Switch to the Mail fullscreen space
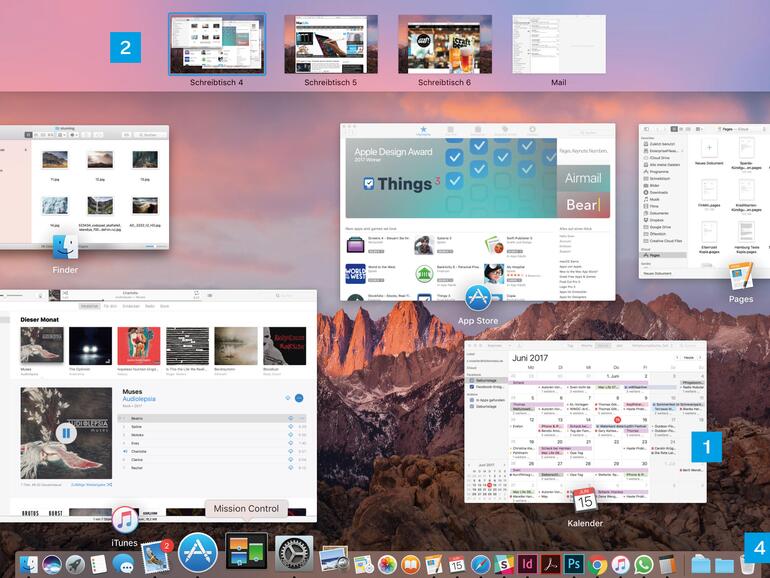The width and height of the screenshot is (770, 578). (559, 44)
